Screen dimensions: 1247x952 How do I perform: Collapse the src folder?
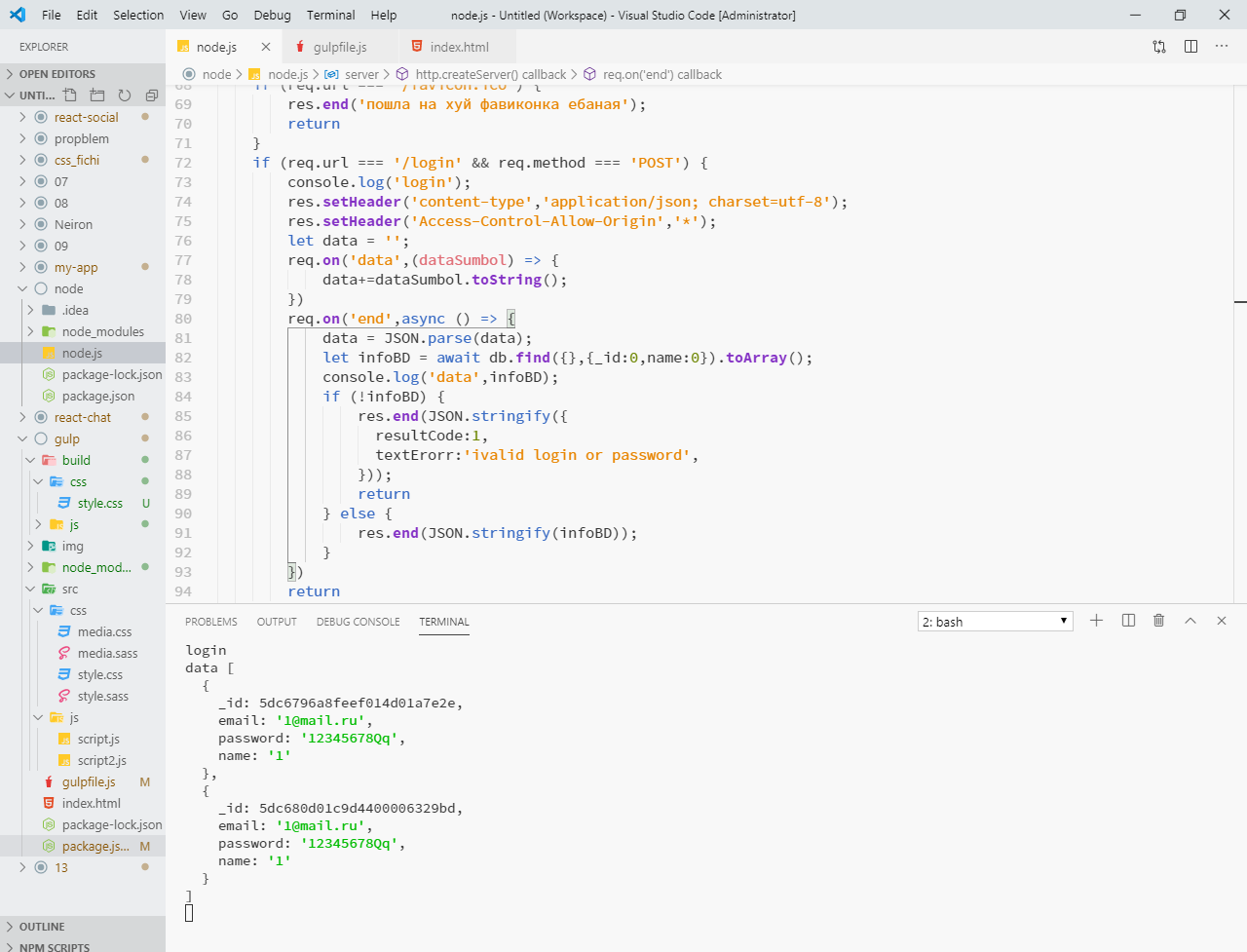pos(31,589)
